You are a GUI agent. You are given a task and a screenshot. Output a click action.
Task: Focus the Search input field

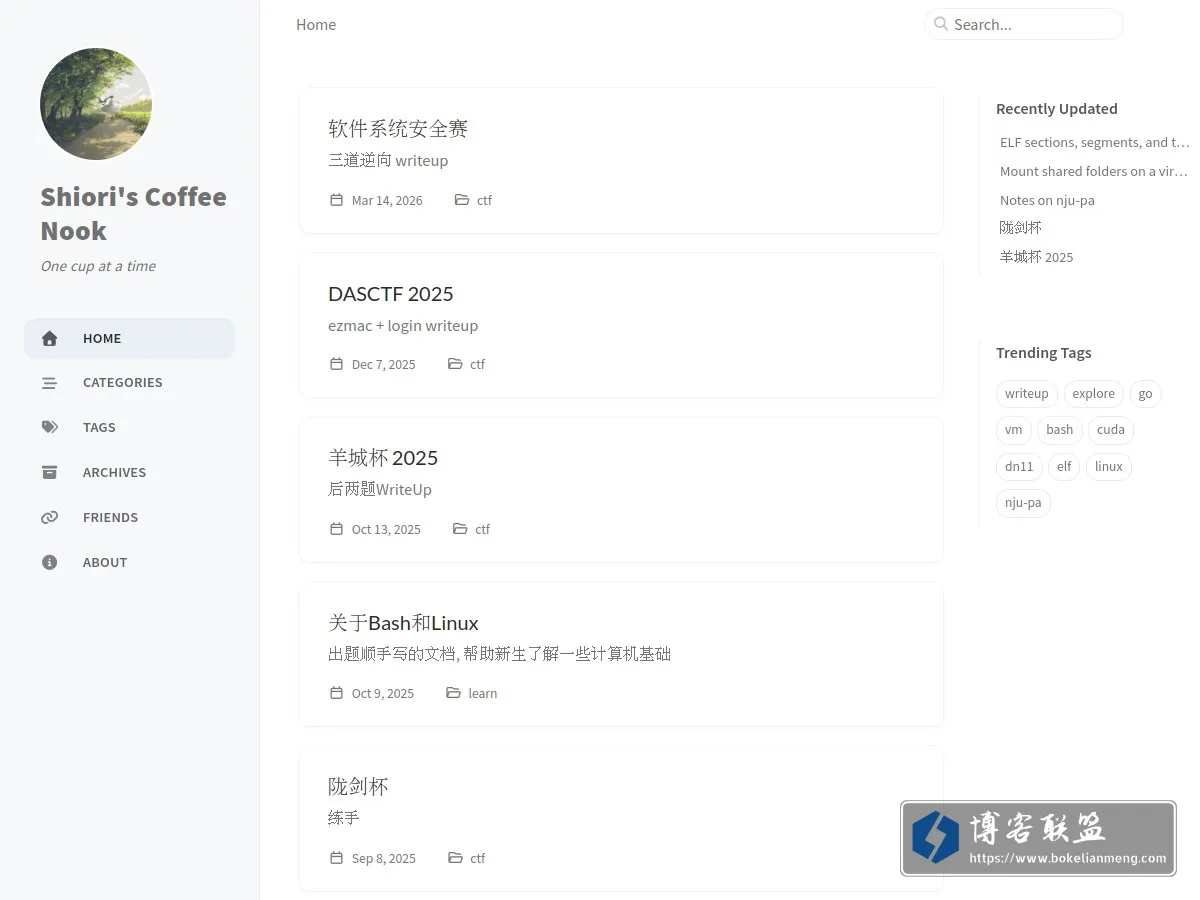[1024, 24]
